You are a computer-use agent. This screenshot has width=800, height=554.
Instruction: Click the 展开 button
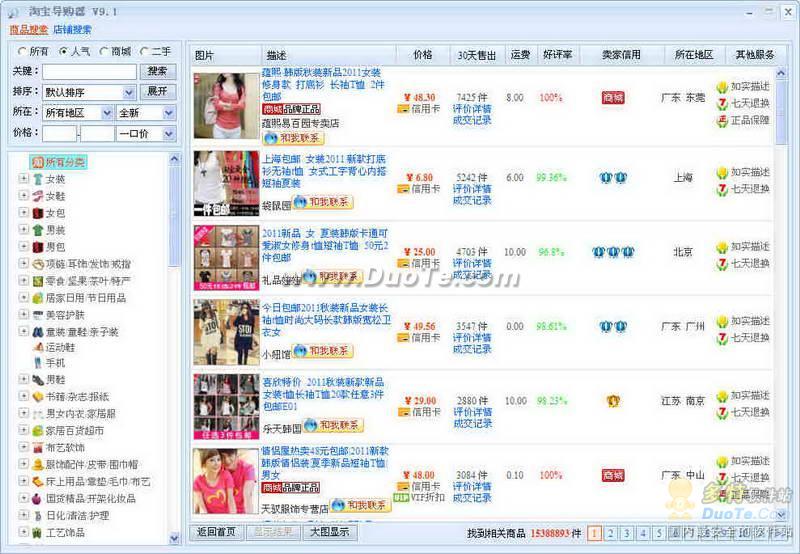point(158,91)
